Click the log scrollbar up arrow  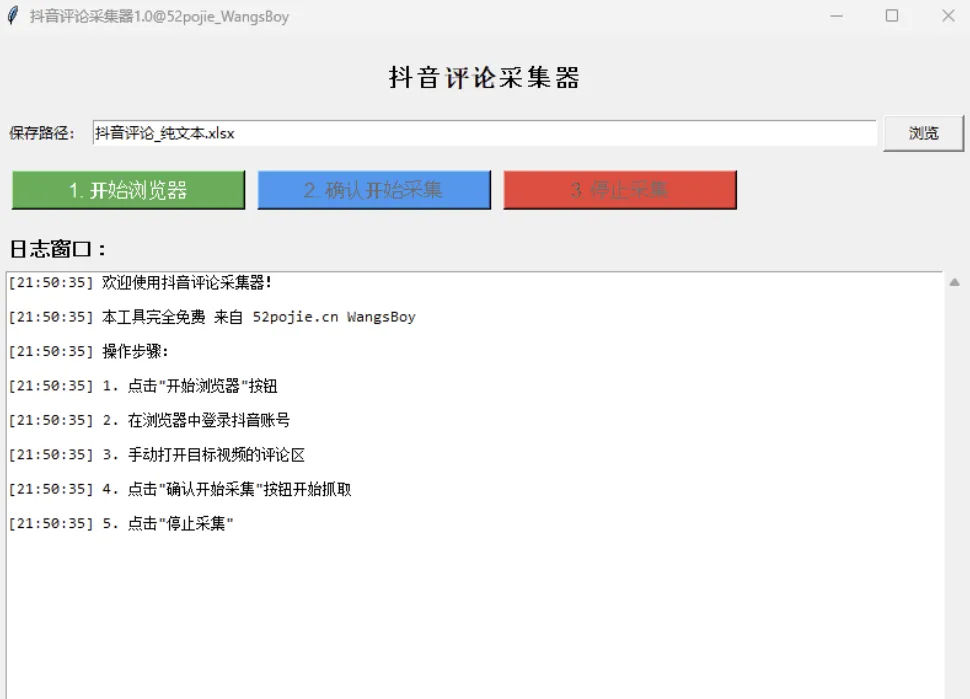[954, 283]
